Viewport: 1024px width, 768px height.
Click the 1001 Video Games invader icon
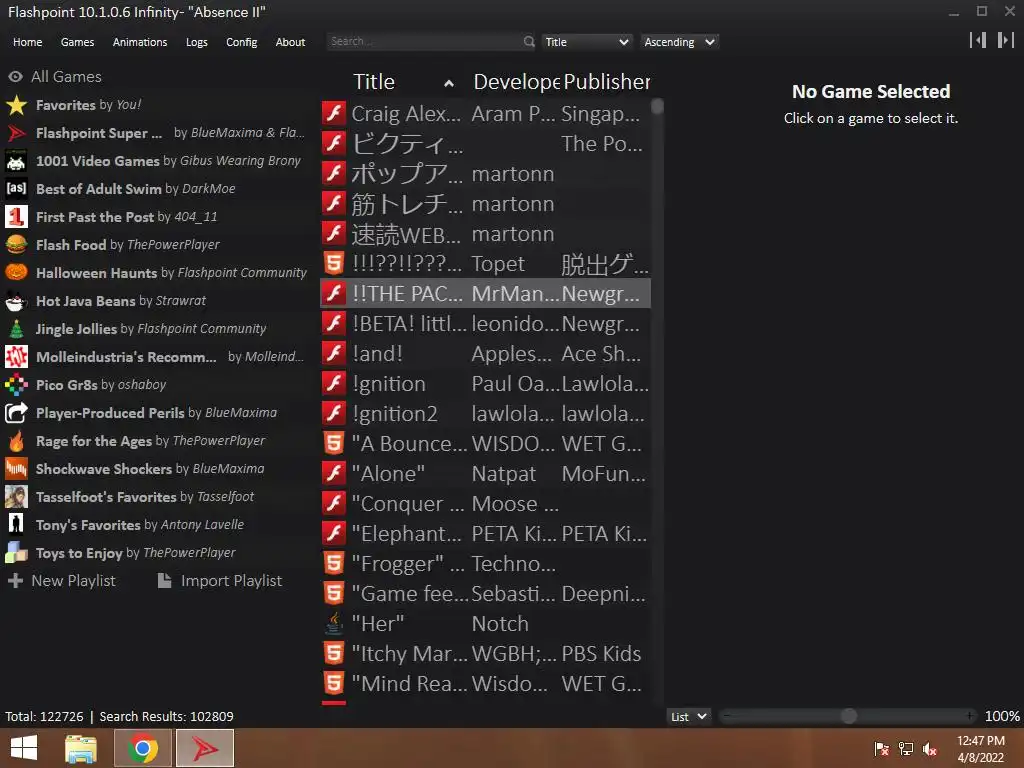pyautogui.click(x=16, y=161)
